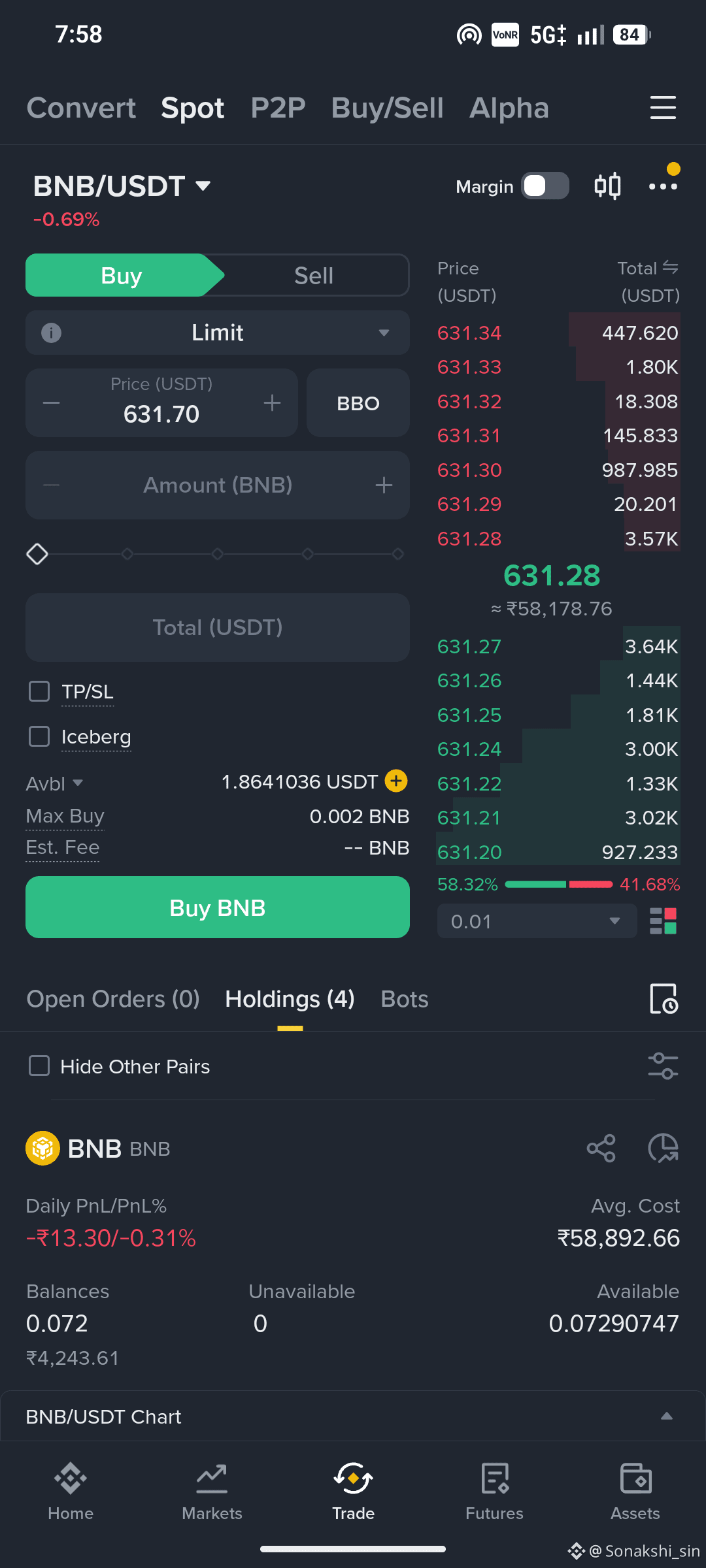Tap the order history icon beside Bots
This screenshot has height=1568, width=706.
(x=664, y=999)
